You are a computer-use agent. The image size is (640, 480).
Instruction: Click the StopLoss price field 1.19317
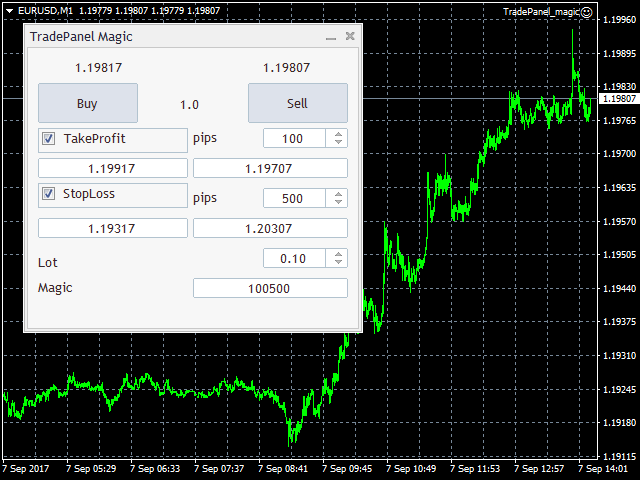click(x=112, y=228)
